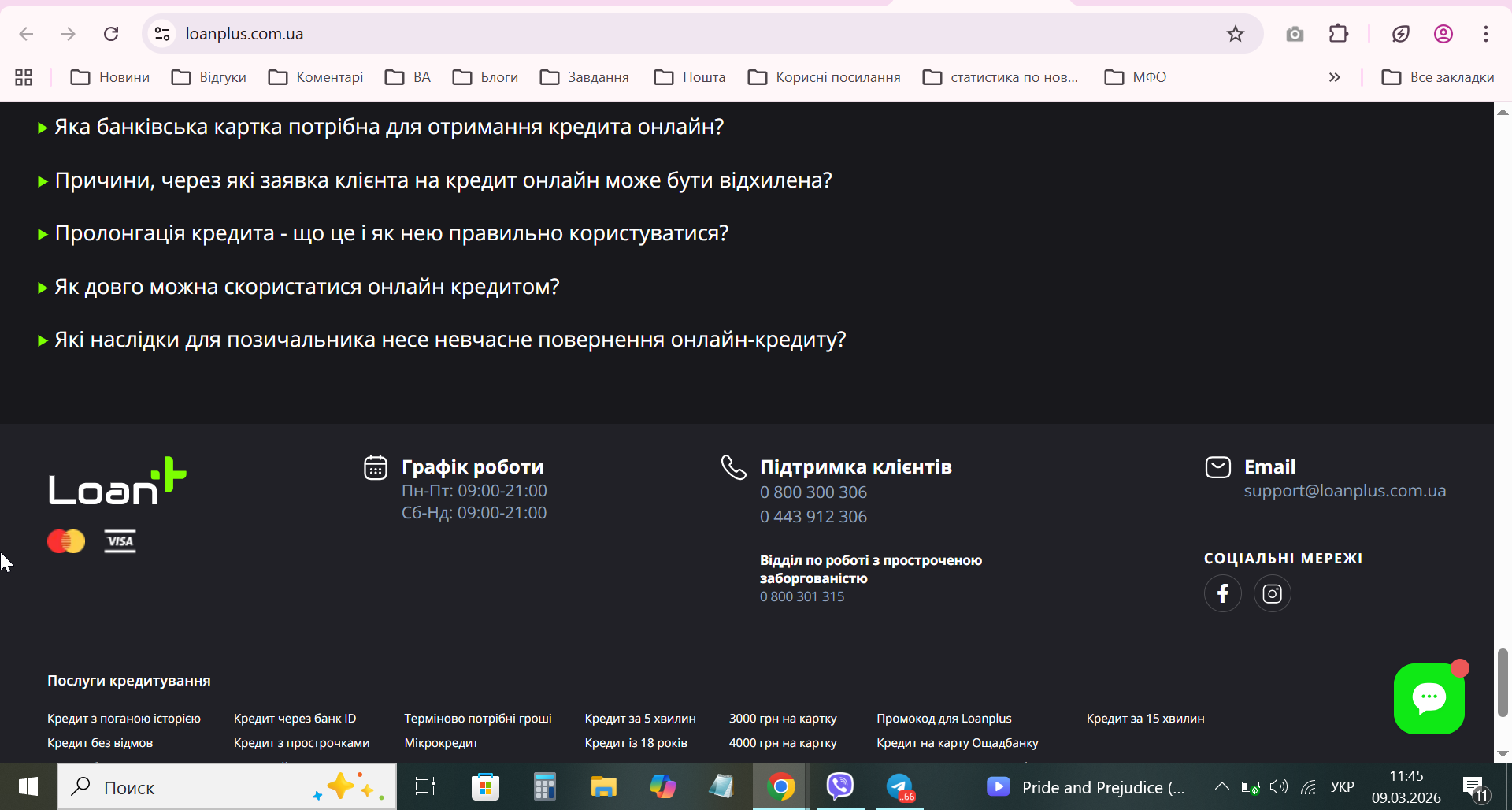
Task: Email support@loanplus.com.ua
Action: click(x=1345, y=491)
